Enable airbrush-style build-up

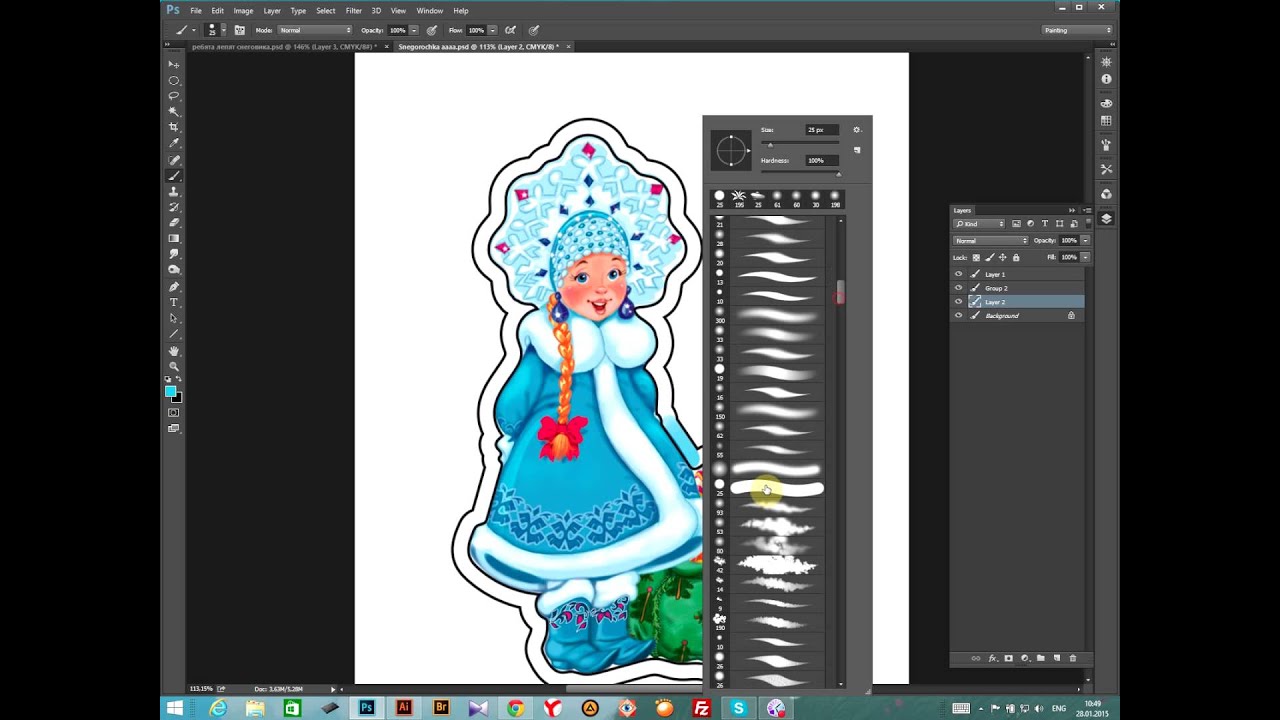[512, 30]
